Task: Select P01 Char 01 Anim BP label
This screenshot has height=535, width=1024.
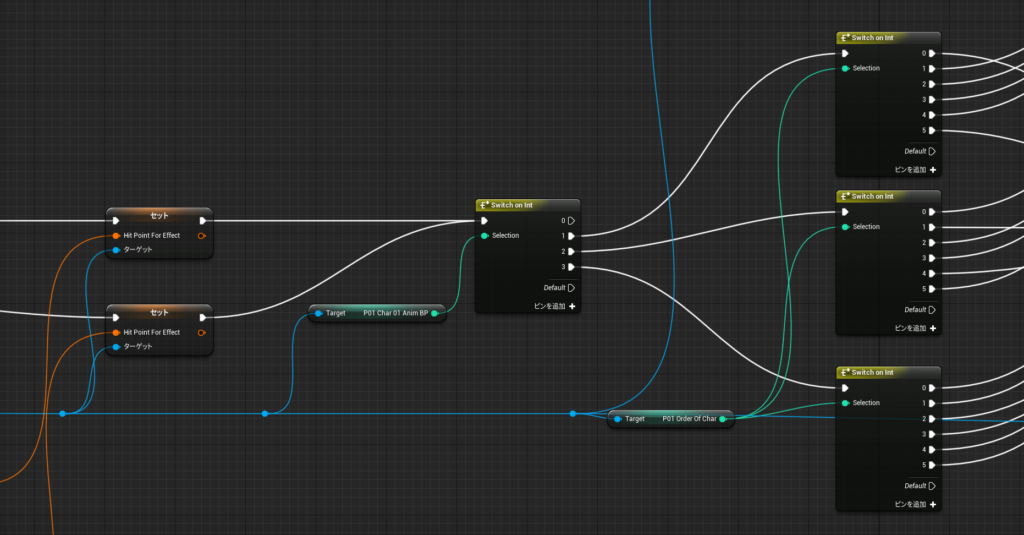Action: pyautogui.click(x=396, y=314)
